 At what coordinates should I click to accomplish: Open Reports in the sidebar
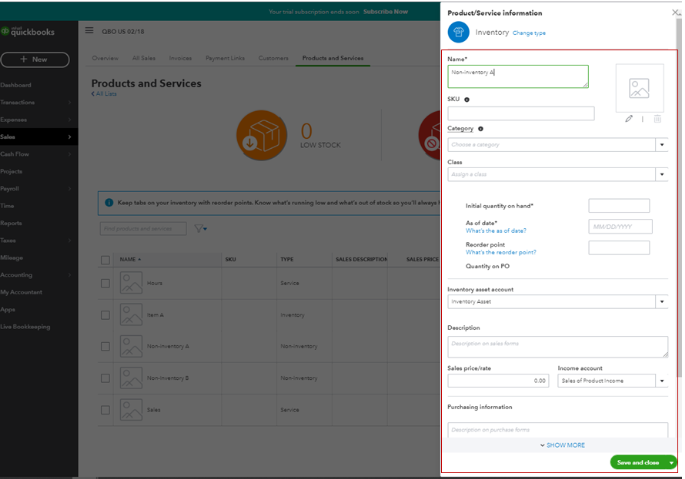click(x=11, y=223)
